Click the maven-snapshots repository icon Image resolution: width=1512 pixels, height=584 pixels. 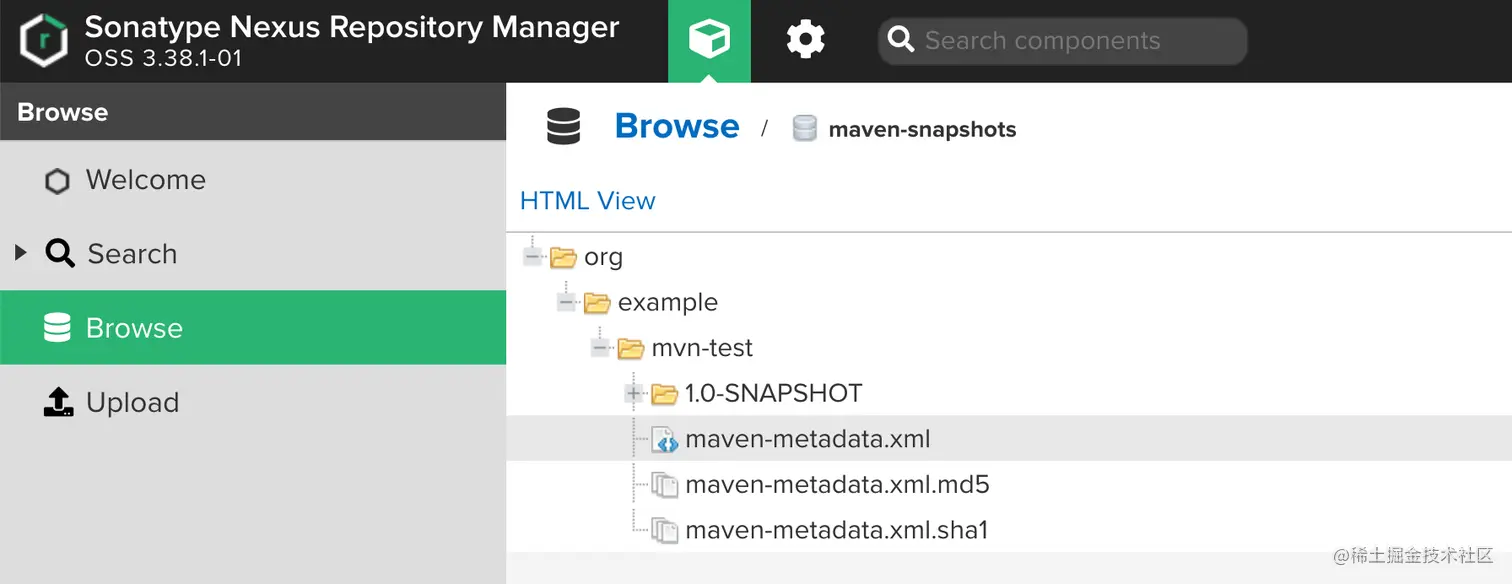tap(805, 128)
